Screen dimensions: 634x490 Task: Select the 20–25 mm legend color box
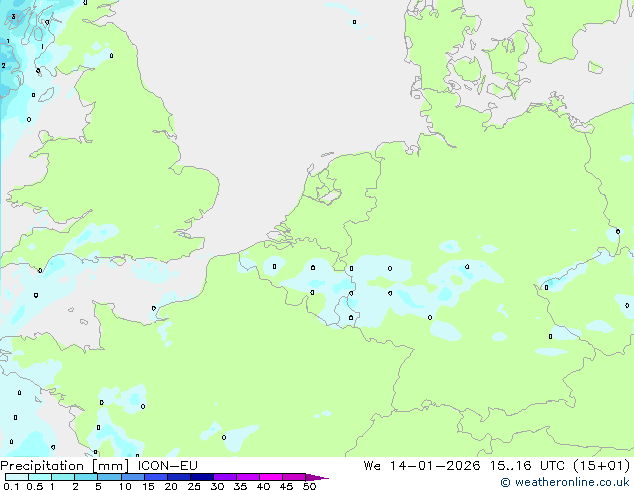pos(179,477)
